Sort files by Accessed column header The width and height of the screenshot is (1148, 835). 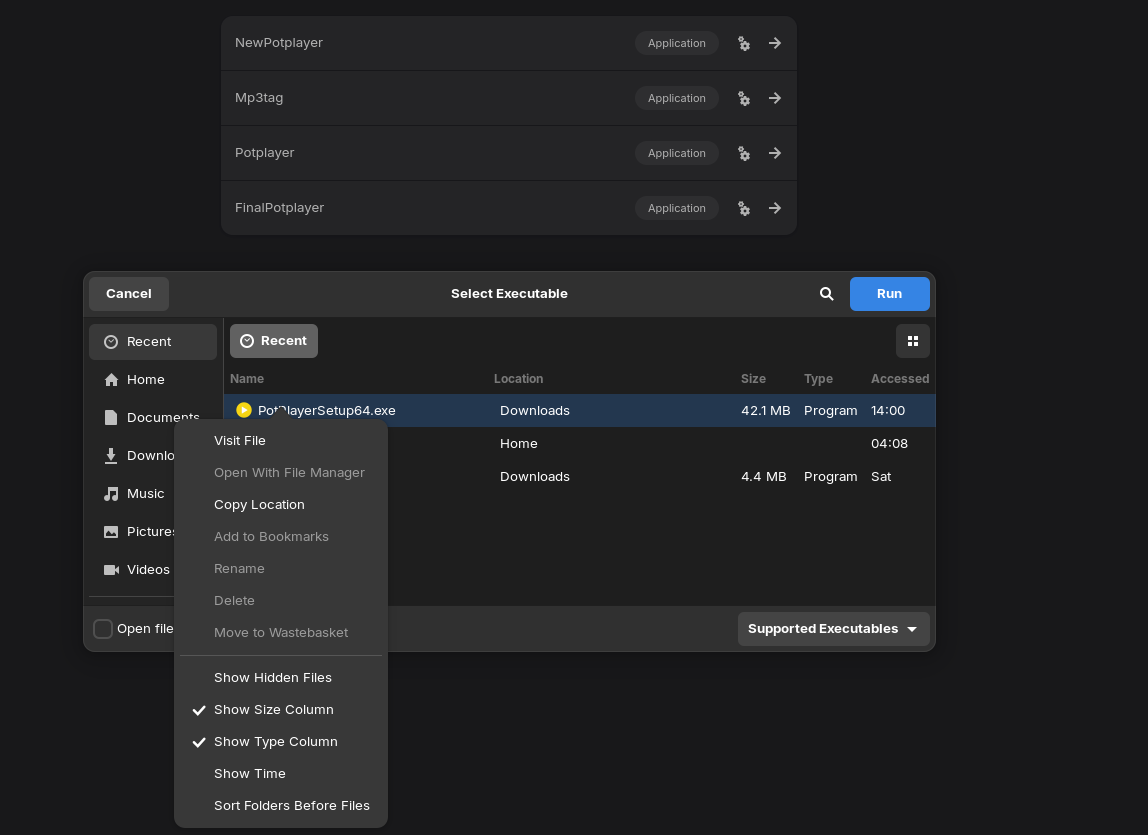point(900,379)
